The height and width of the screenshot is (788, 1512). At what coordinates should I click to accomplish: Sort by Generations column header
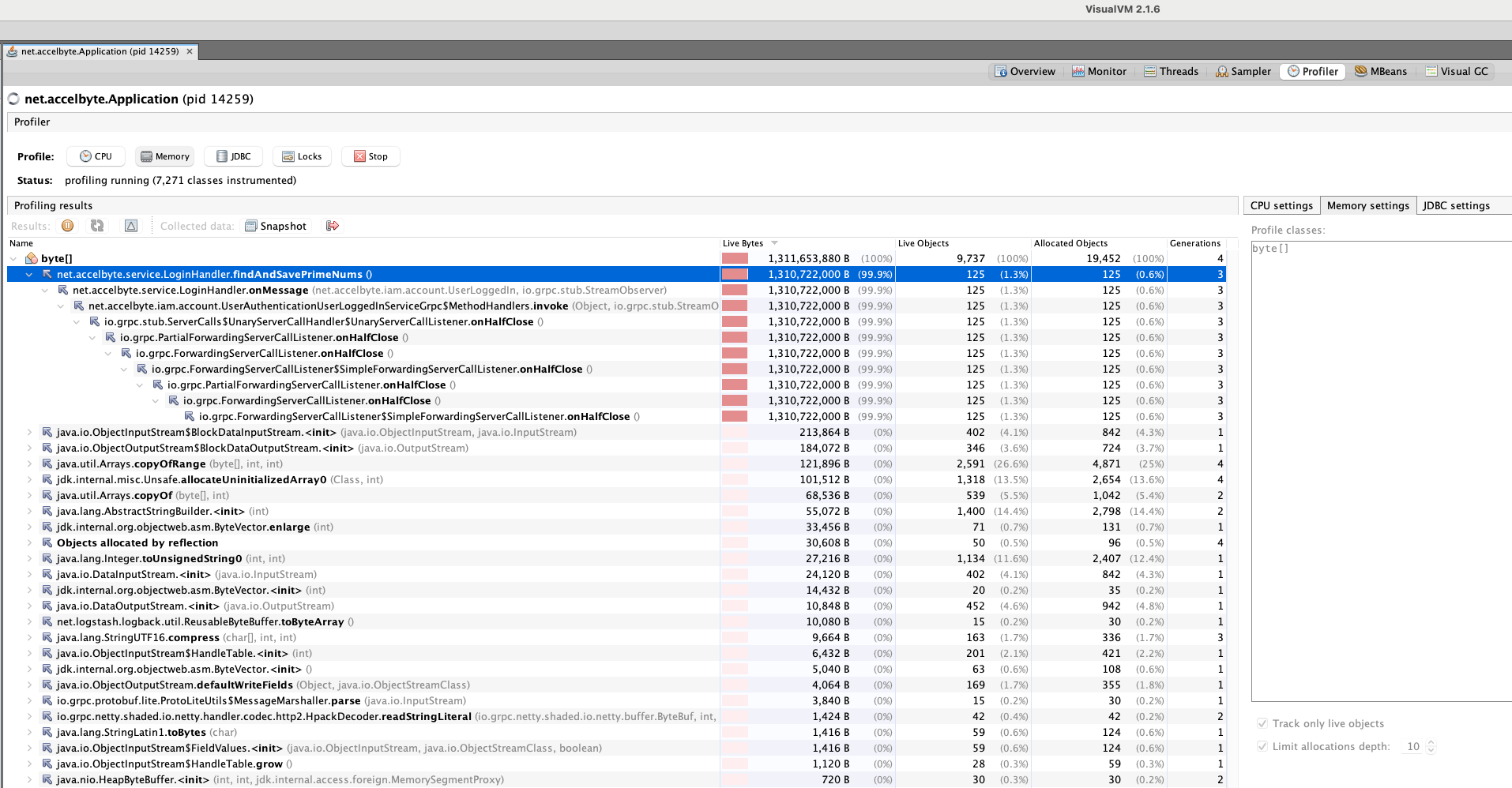(1196, 243)
